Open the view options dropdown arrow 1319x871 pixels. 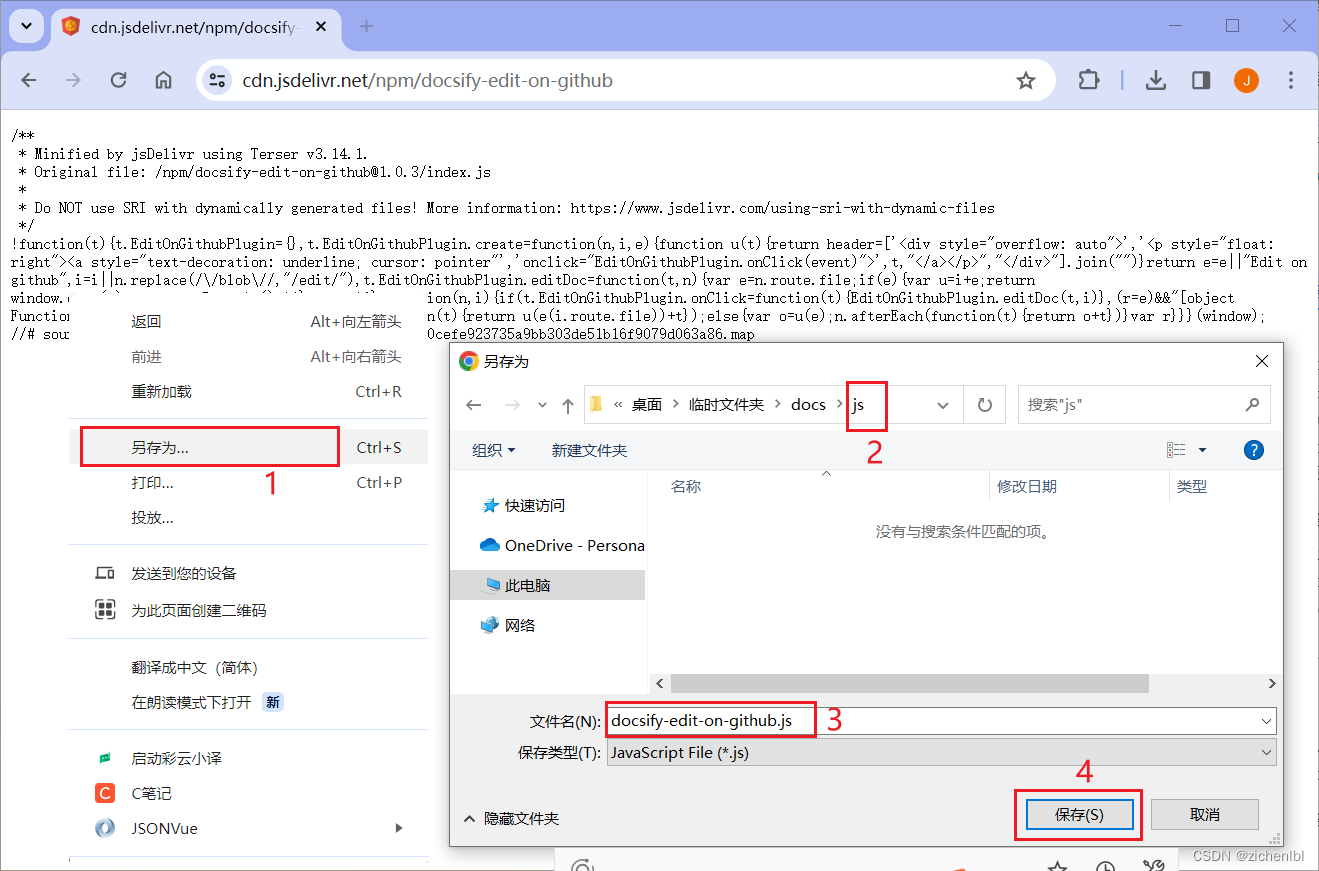1202,451
